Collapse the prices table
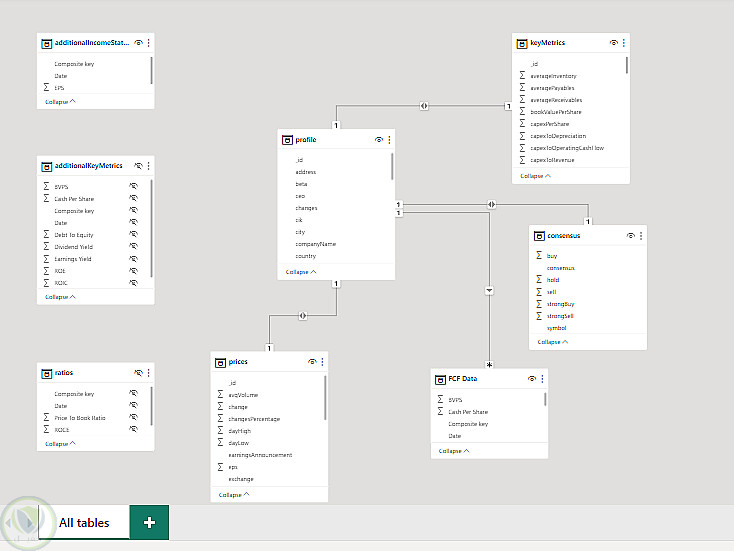Screen dimensions: 734x551 (x=234, y=494)
